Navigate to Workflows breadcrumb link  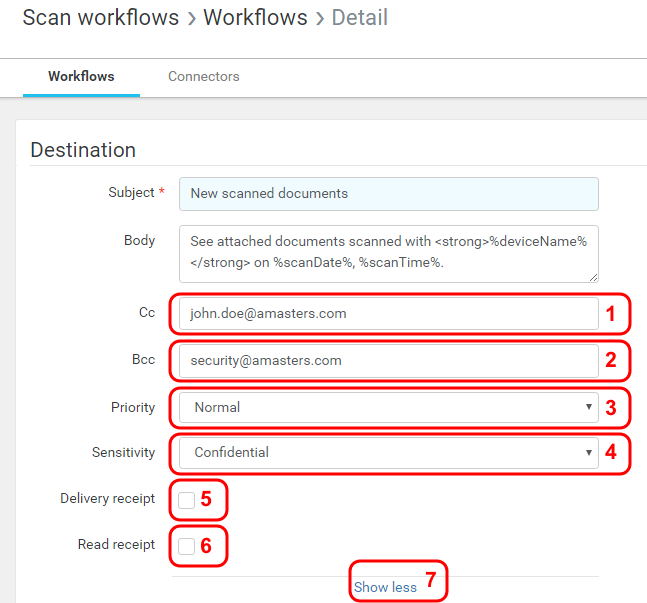257,18
